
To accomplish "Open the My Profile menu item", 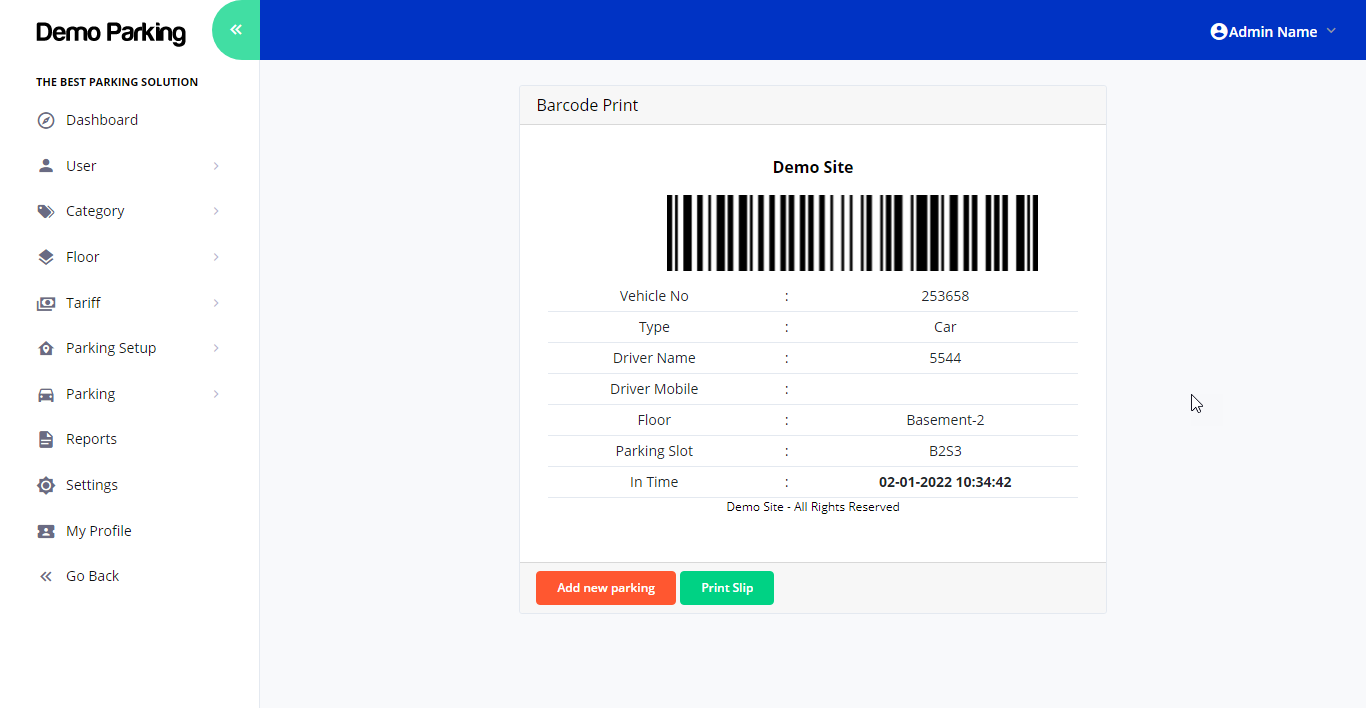I will 98,531.
